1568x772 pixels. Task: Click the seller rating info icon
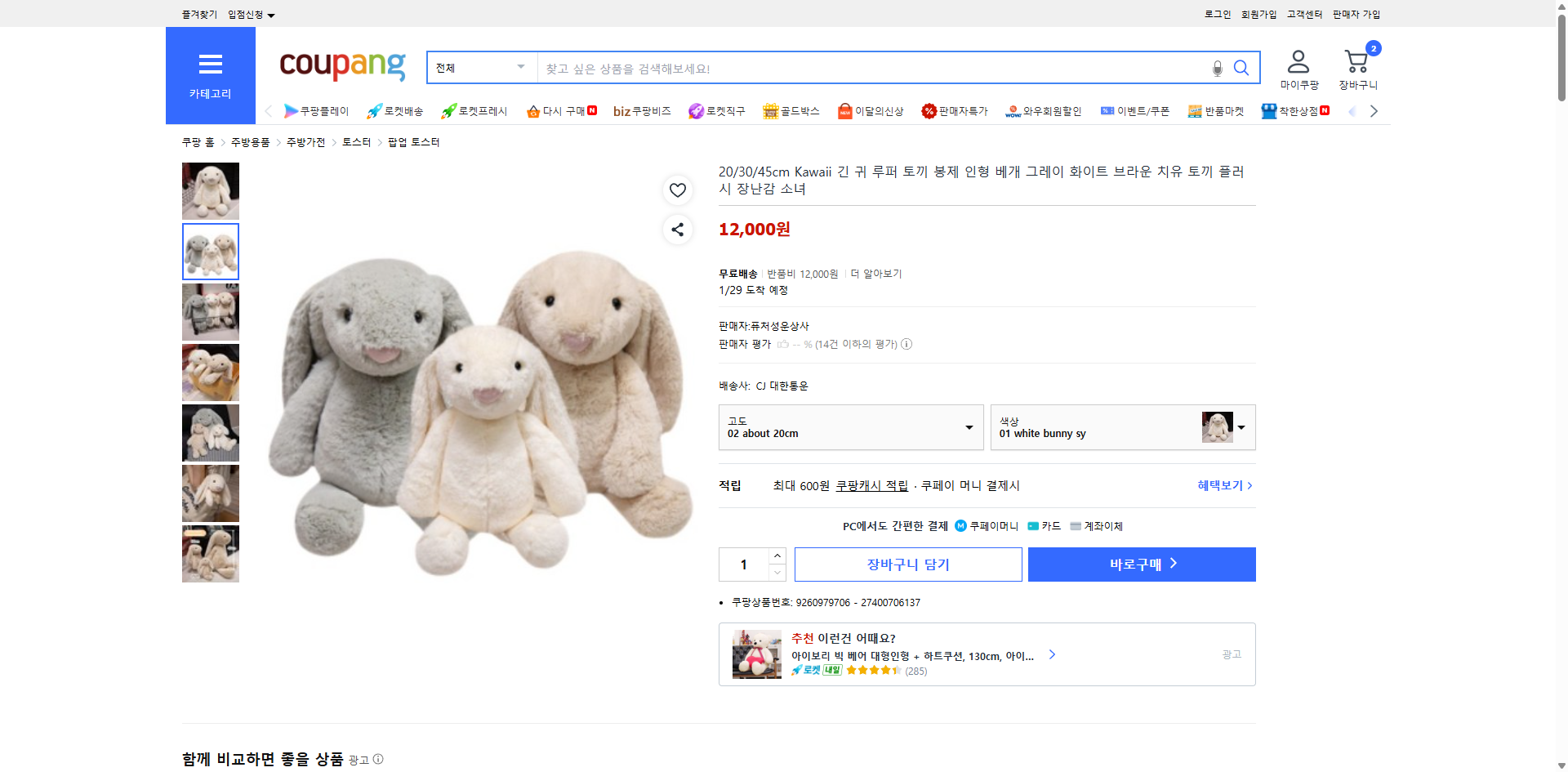(906, 344)
